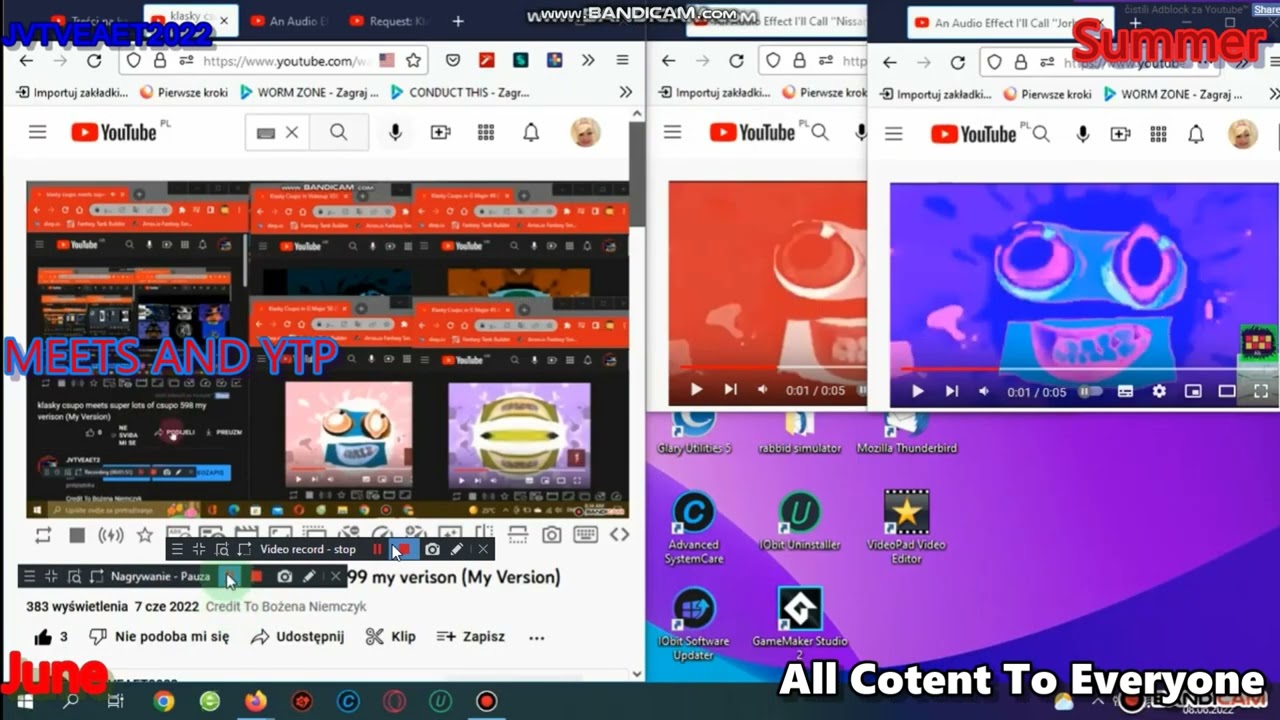The image size is (1280, 720).
Task: Open Firefox hamburger menu in left window
Action: 622,60
